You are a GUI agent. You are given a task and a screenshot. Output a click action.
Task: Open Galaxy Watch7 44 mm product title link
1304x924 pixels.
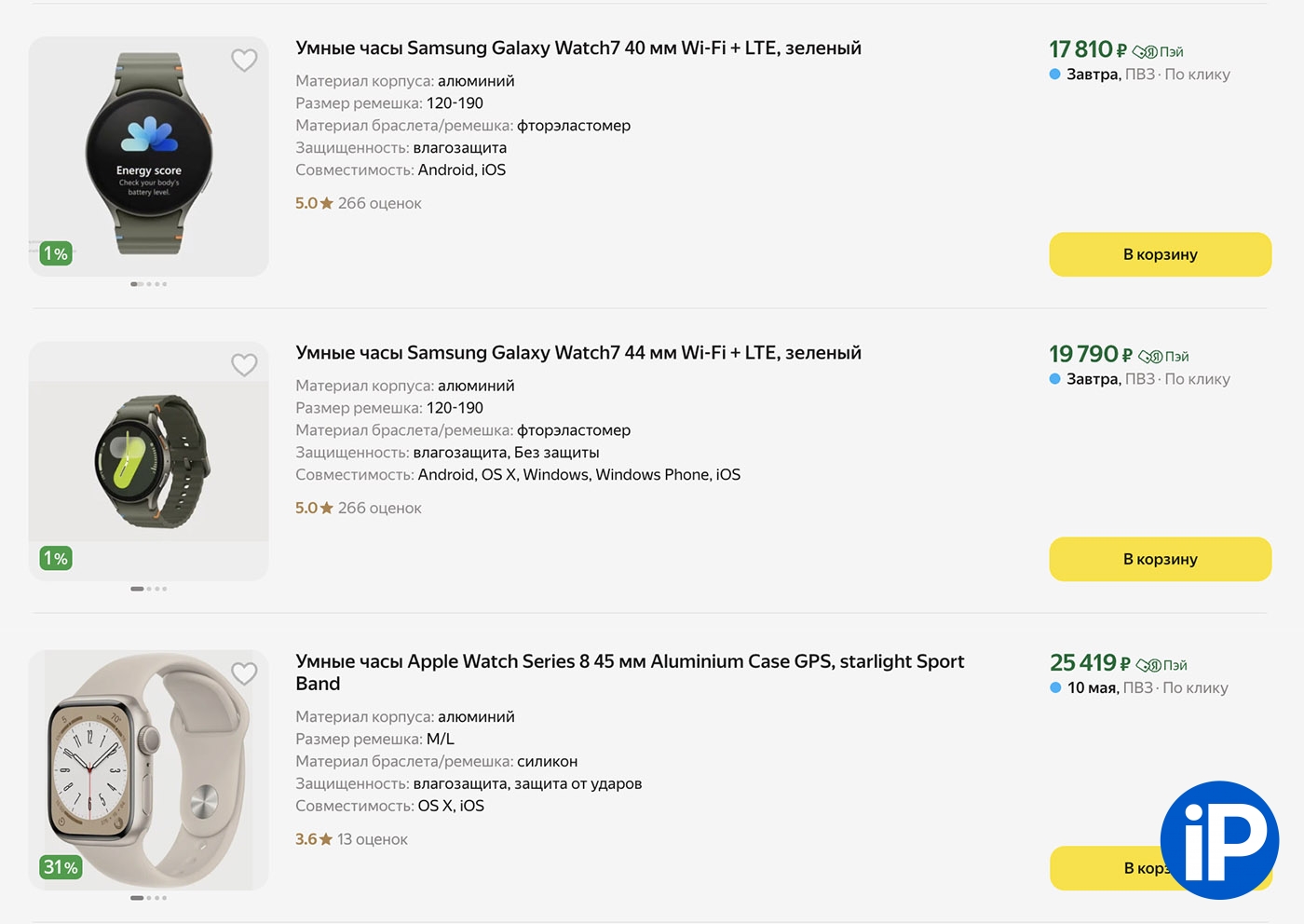pos(577,353)
